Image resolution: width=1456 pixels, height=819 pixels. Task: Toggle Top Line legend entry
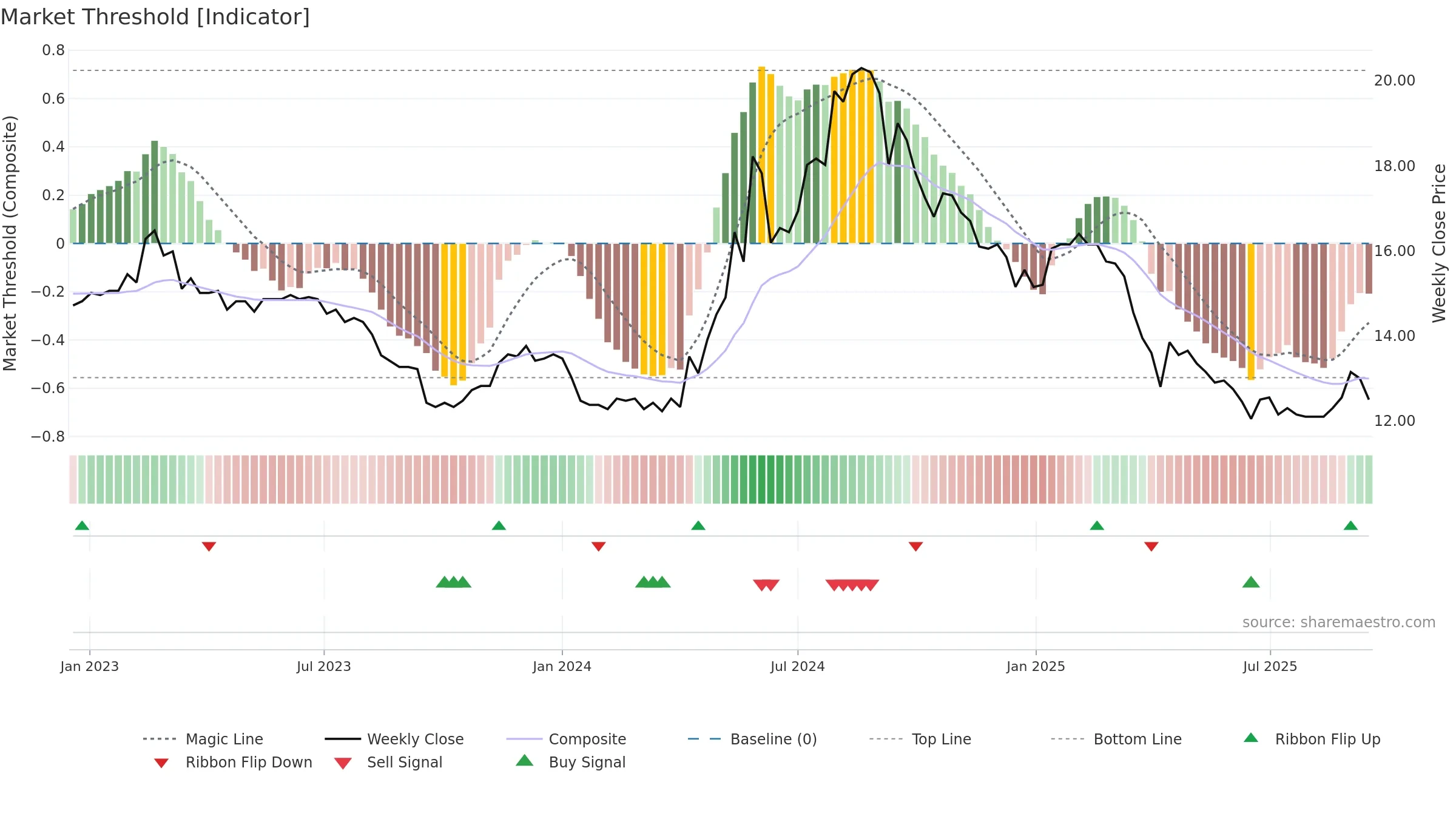click(x=920, y=739)
